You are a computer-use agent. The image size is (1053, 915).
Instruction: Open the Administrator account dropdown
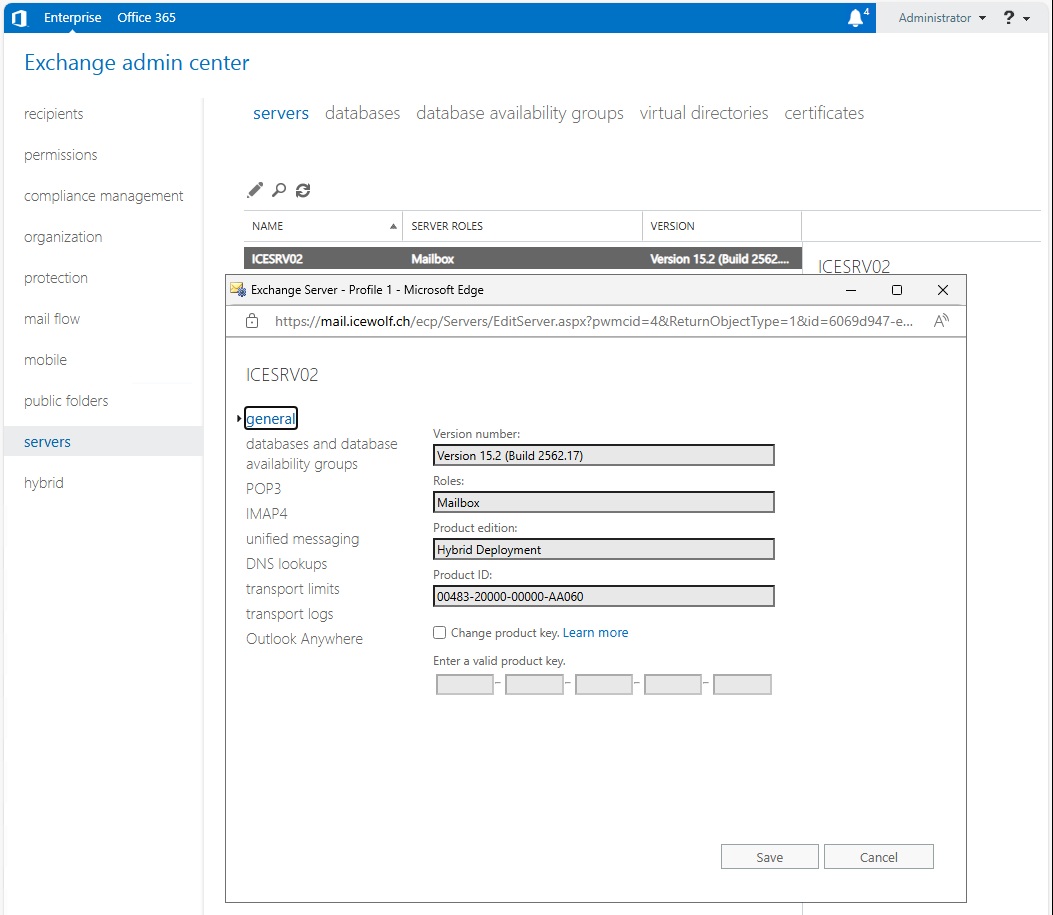942,18
